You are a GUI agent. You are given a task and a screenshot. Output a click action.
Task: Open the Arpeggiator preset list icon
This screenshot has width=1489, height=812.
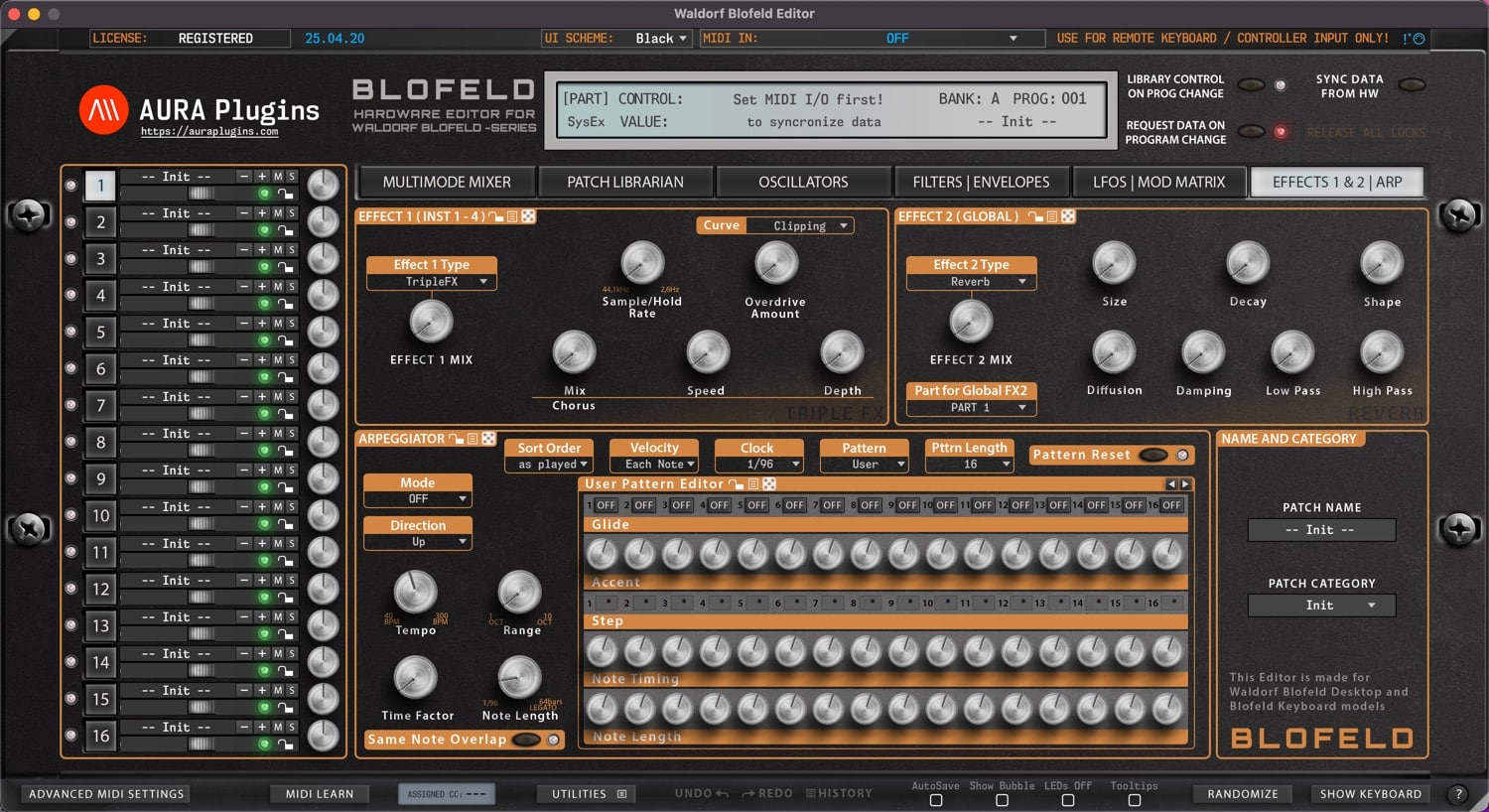473,439
